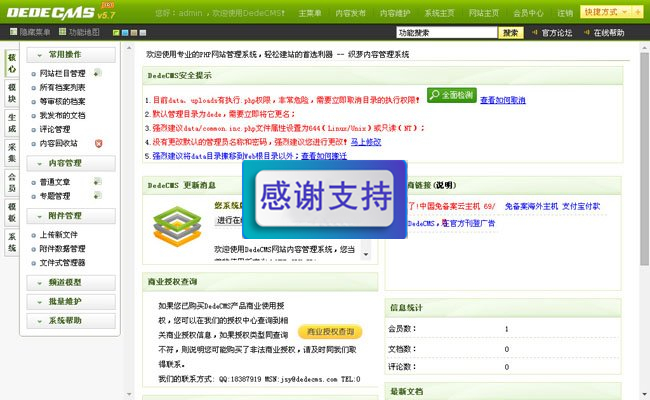Collapse the 常用操作 section

[x=71, y=55]
